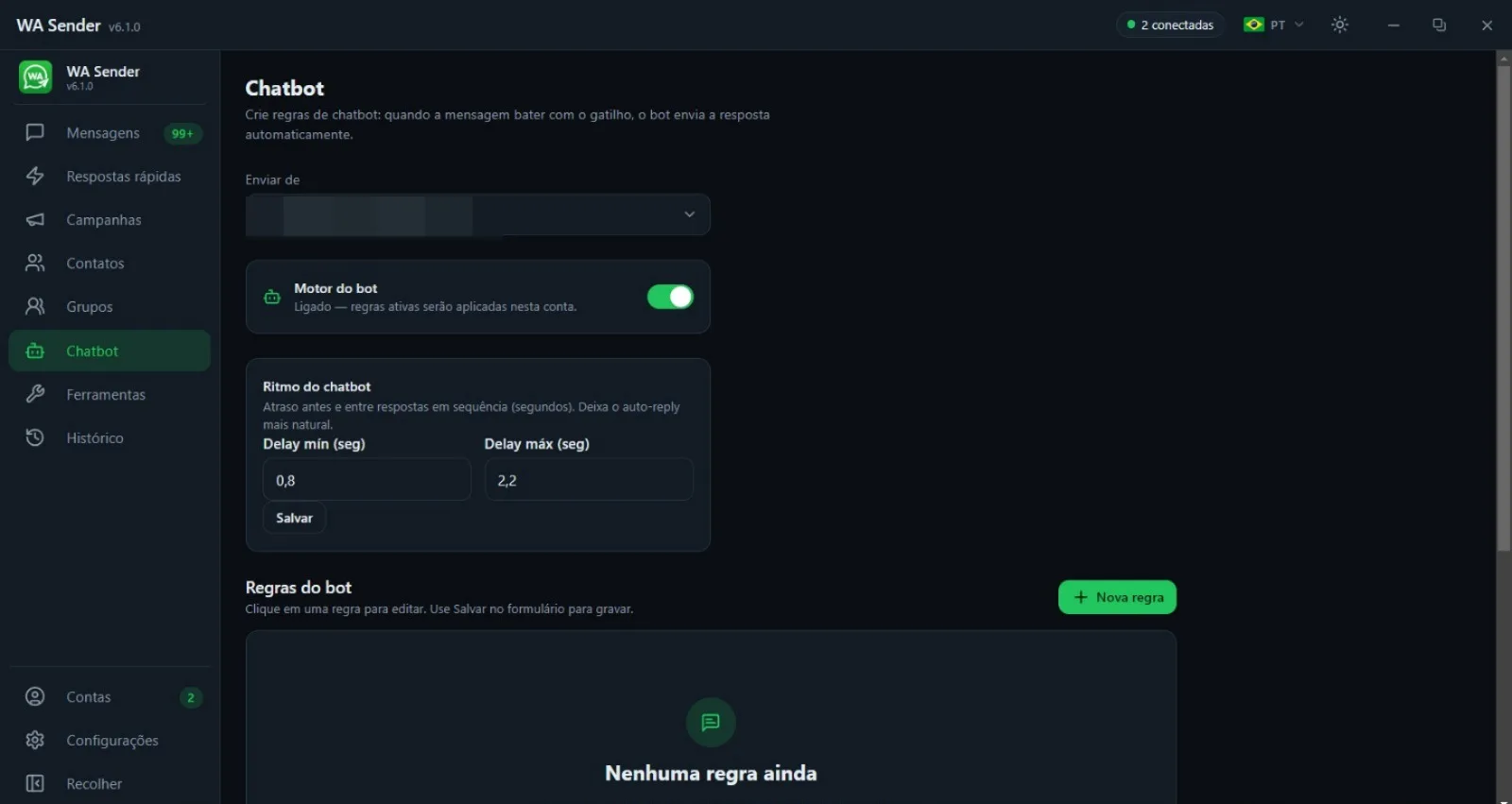Click the Configurações gear icon
Image resolution: width=1512 pixels, height=804 pixels.
click(x=35, y=740)
